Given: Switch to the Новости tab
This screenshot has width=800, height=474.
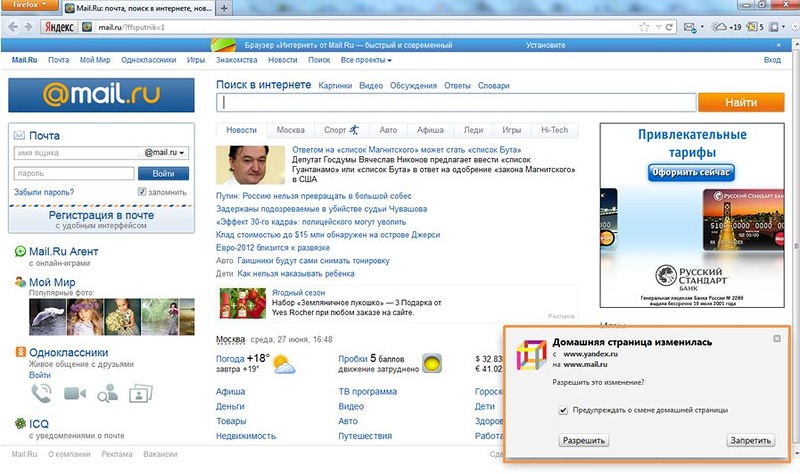Looking at the screenshot, I should 241,130.
